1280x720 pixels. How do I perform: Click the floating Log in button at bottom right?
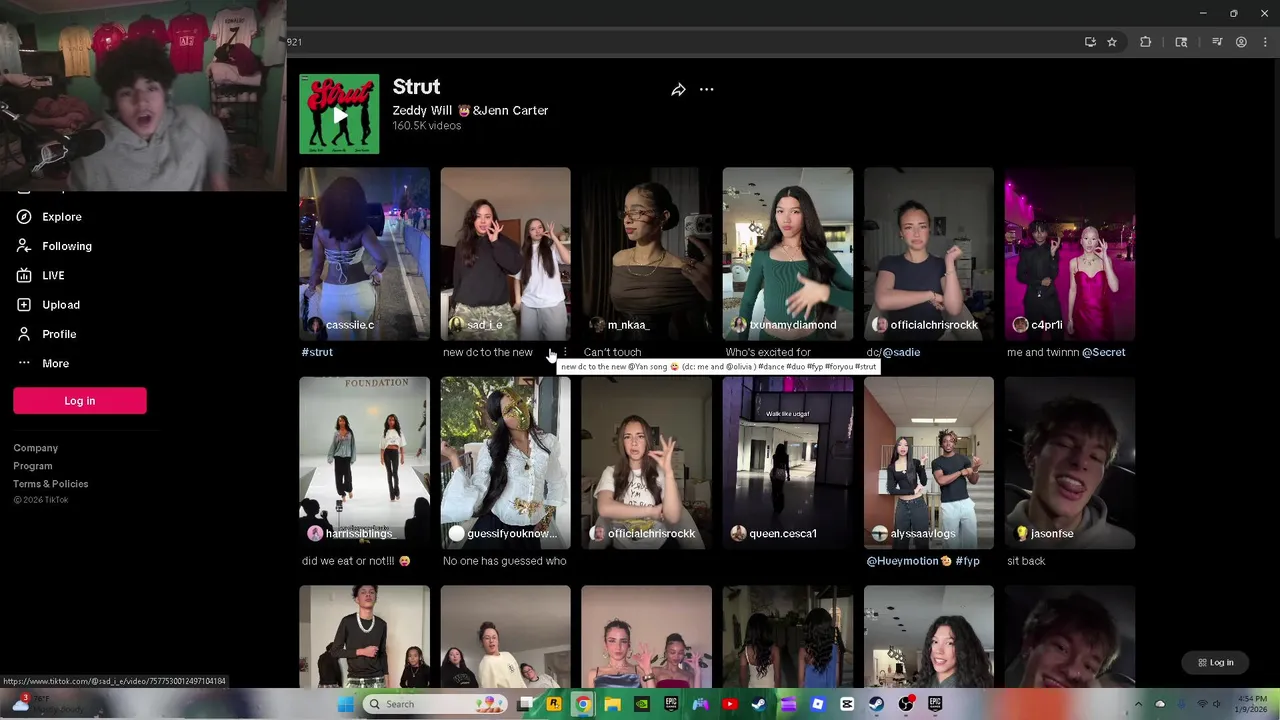pyautogui.click(x=1216, y=662)
